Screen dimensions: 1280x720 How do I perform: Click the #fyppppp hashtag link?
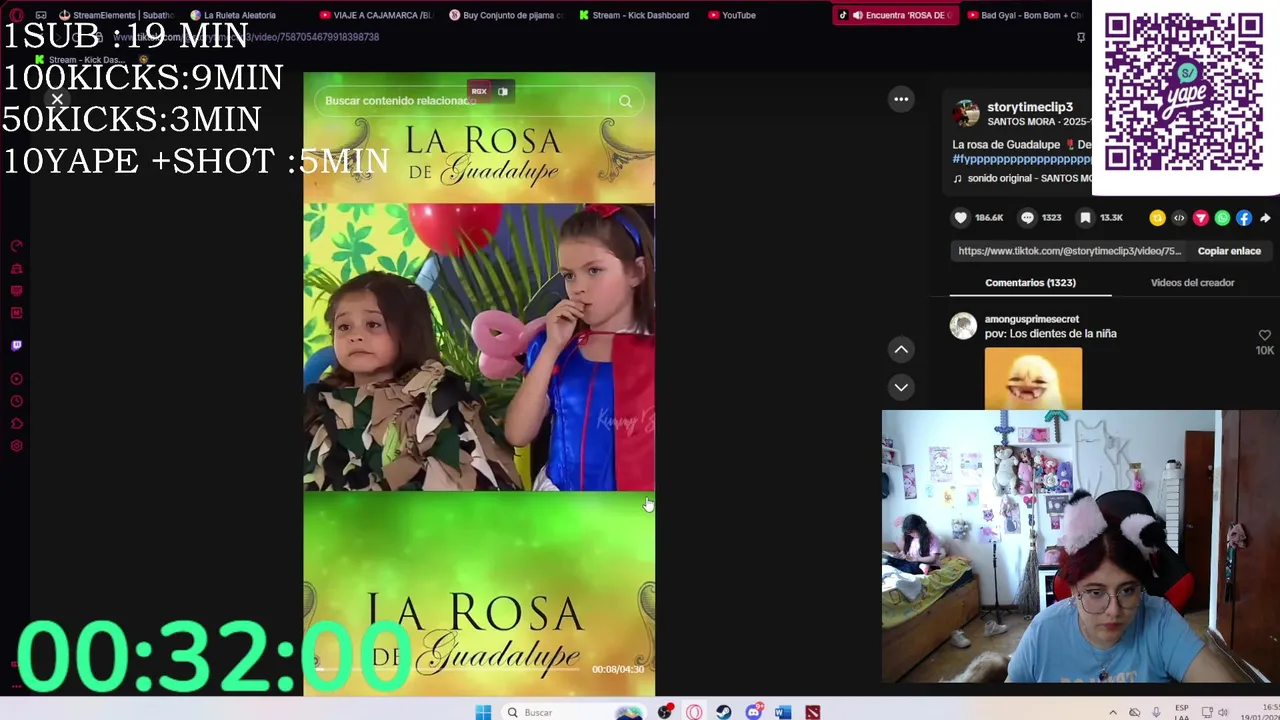(x=1021, y=159)
